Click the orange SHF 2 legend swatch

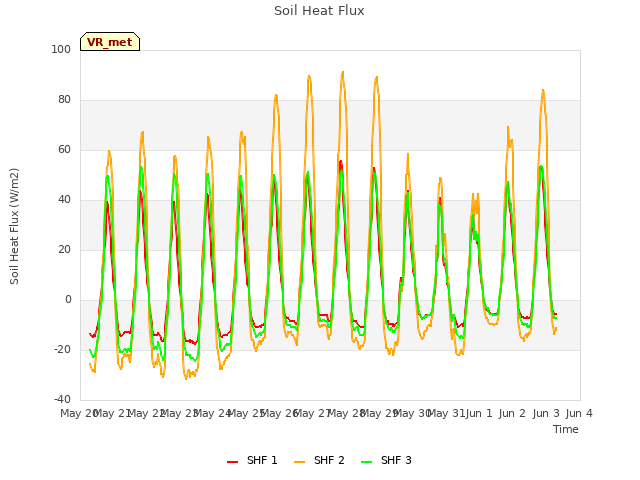[x=299, y=461]
